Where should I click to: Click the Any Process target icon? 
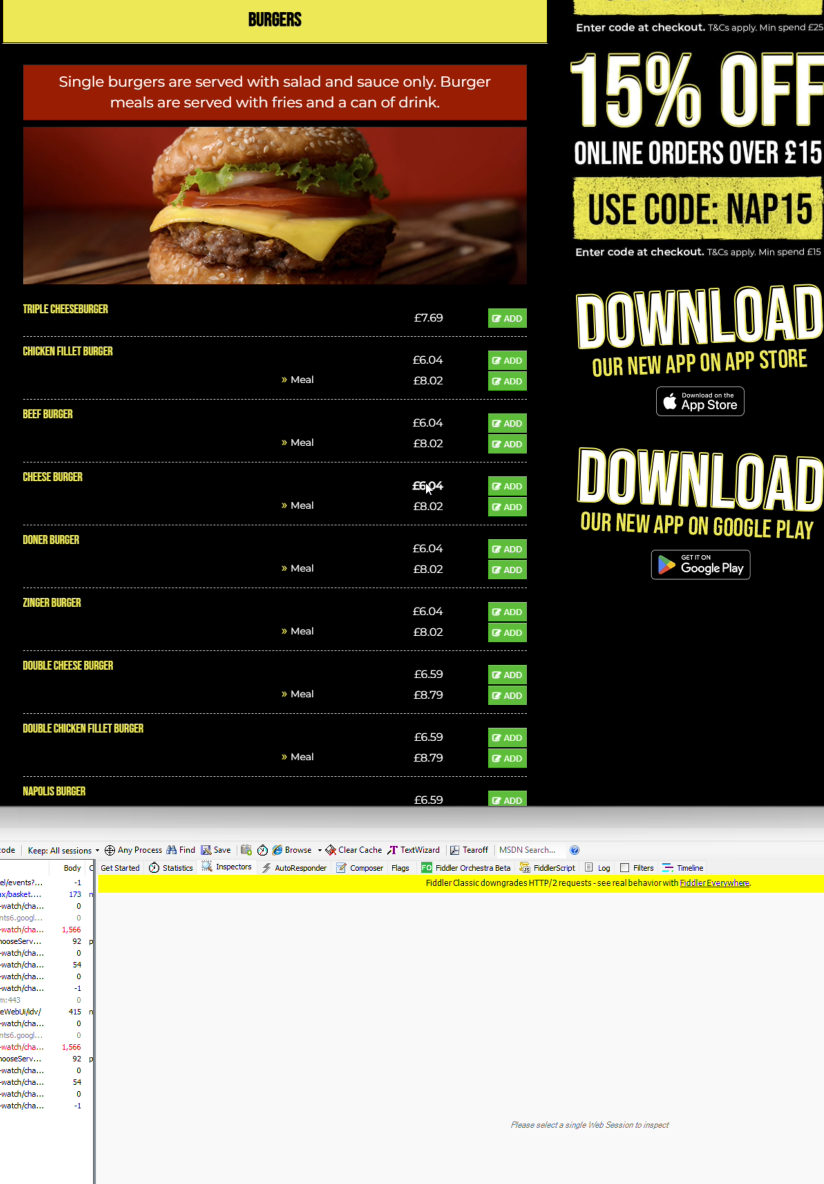110,850
